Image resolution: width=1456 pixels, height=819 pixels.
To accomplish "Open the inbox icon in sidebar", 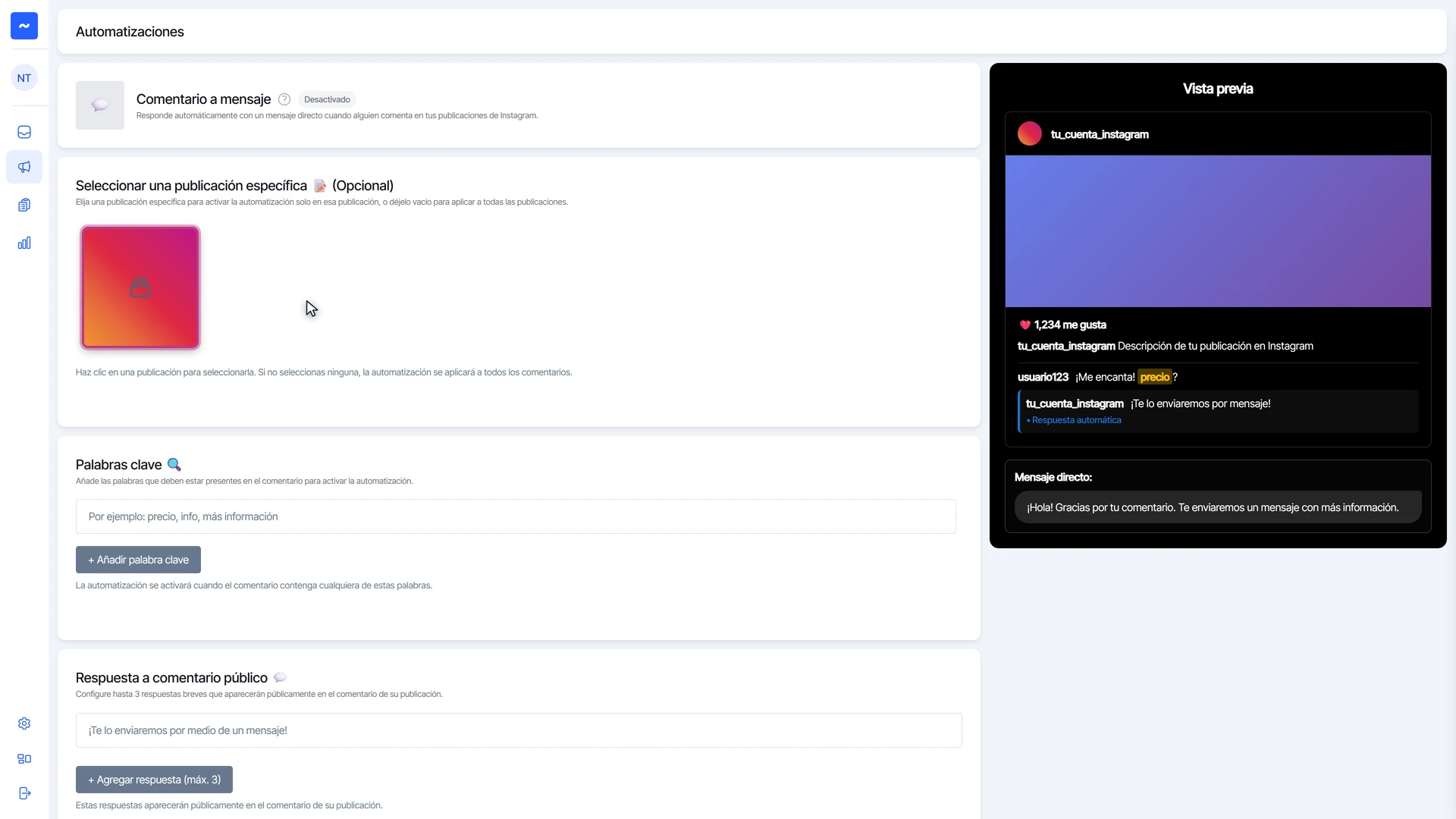I will 24,132.
